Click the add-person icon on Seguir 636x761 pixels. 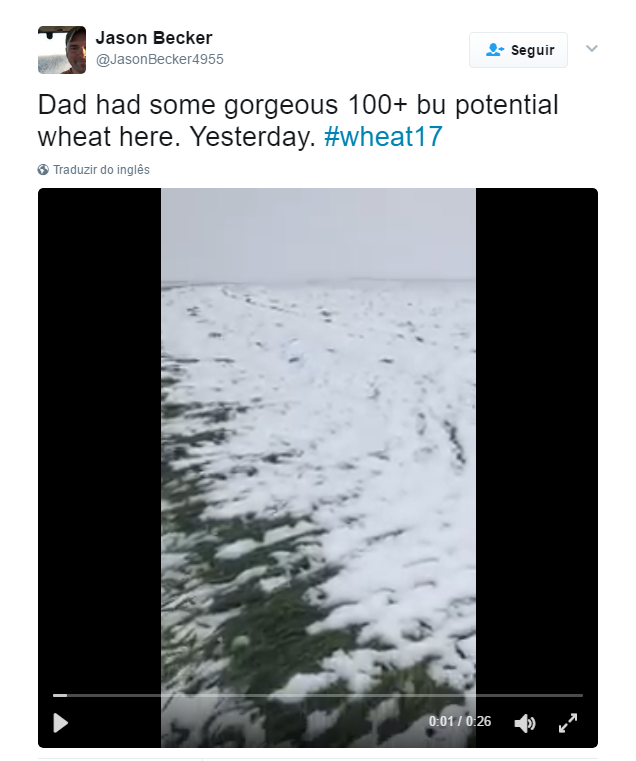click(494, 50)
